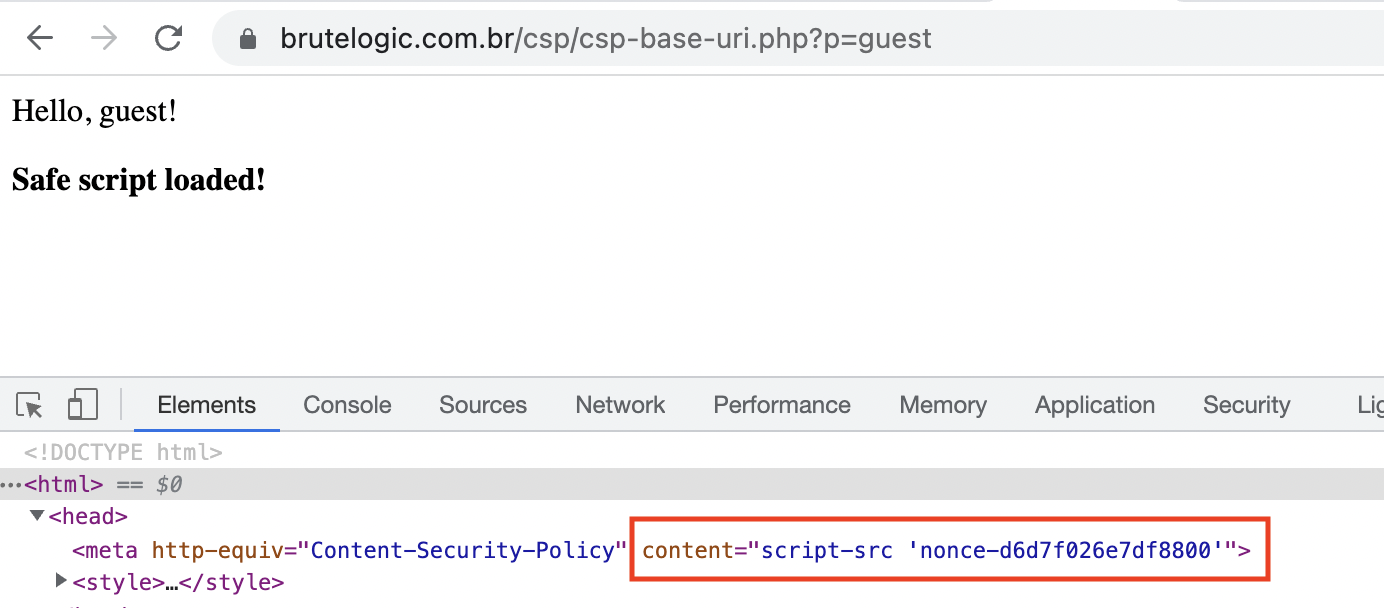
Task: Select the Application panel
Action: (1094, 404)
